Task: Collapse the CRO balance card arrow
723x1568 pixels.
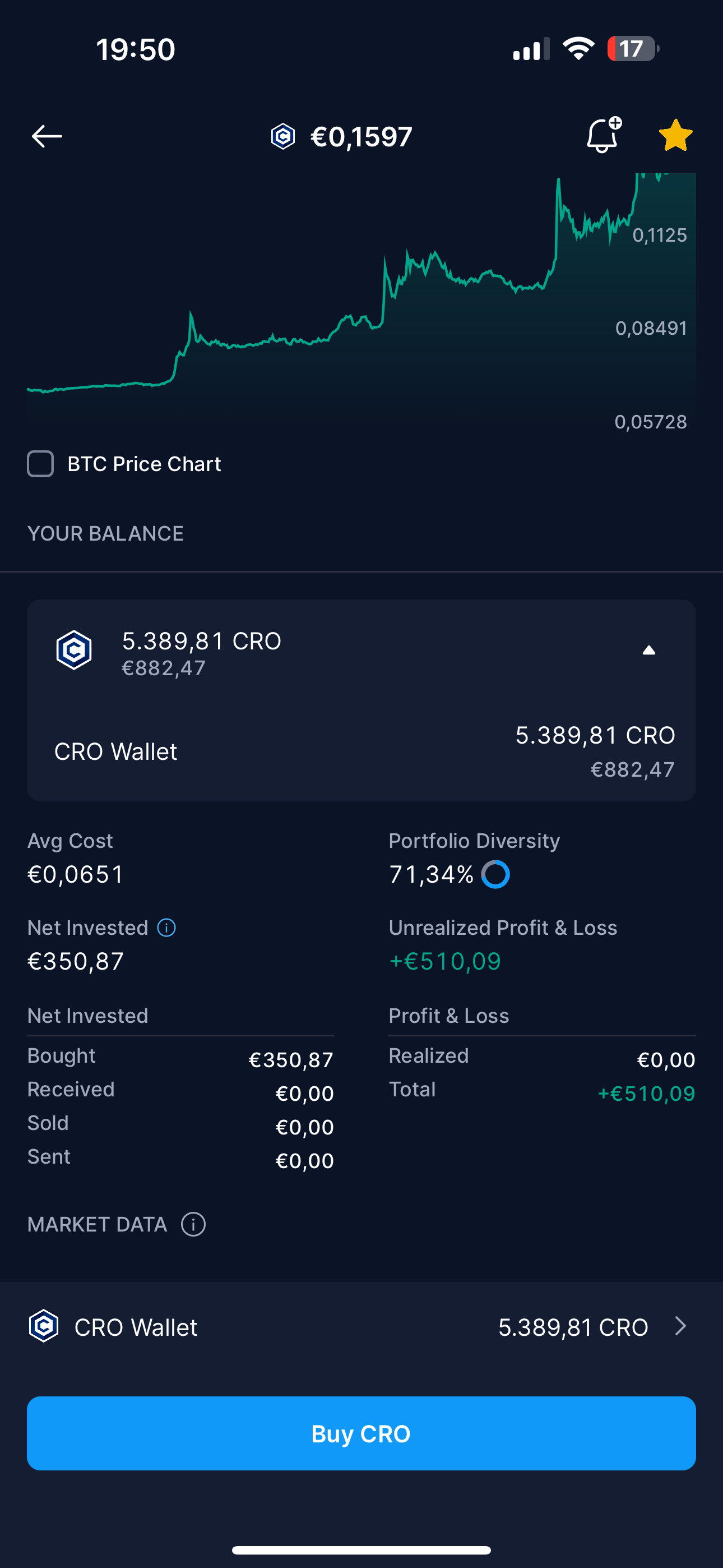Action: 649,651
